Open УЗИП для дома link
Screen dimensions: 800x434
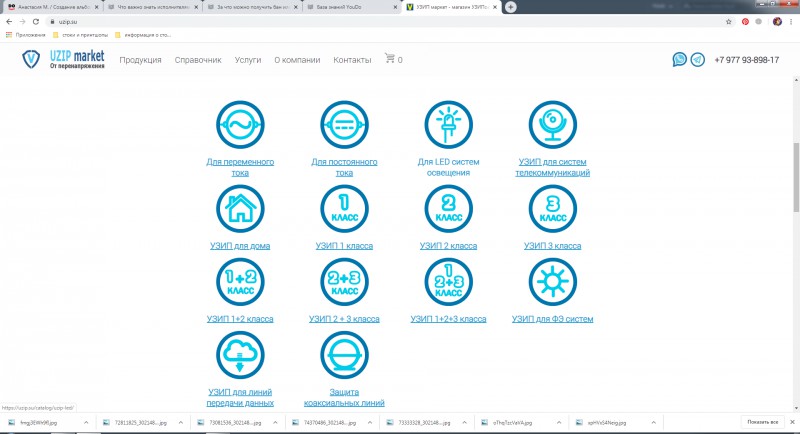tap(240, 246)
